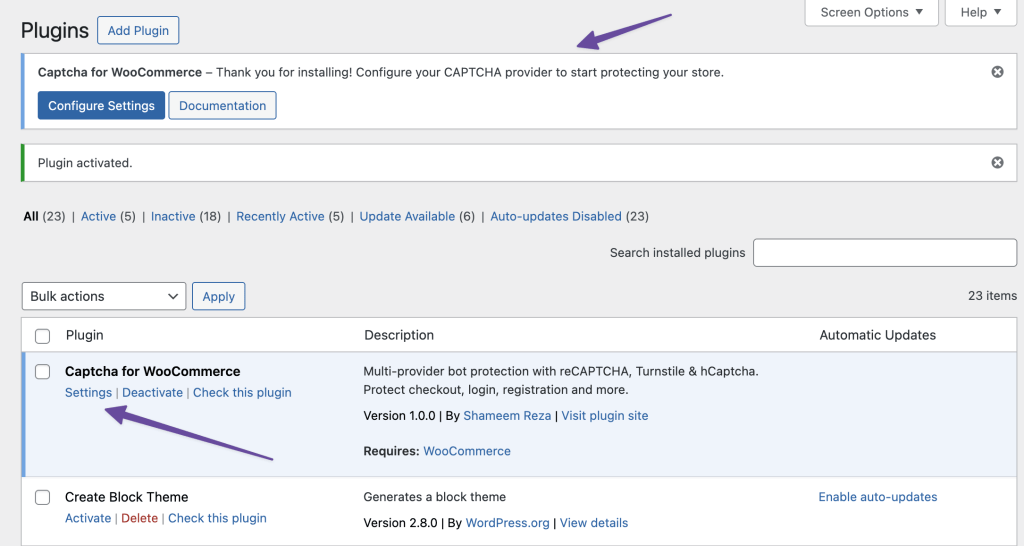Deactivate the Captcha for WooCommerce plugin
This screenshot has height=546, width=1024.
(152, 392)
